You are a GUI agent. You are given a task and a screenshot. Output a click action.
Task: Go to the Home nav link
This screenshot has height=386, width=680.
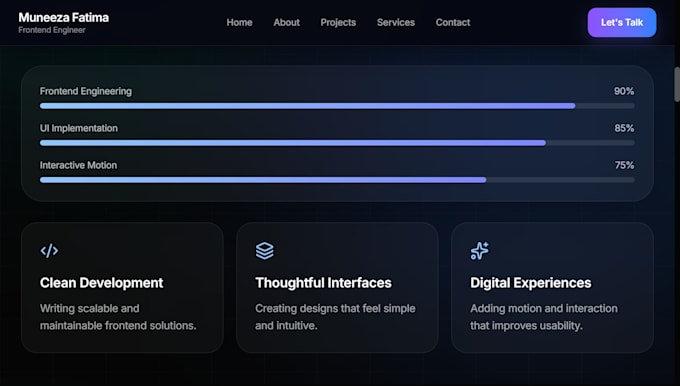[x=239, y=23]
